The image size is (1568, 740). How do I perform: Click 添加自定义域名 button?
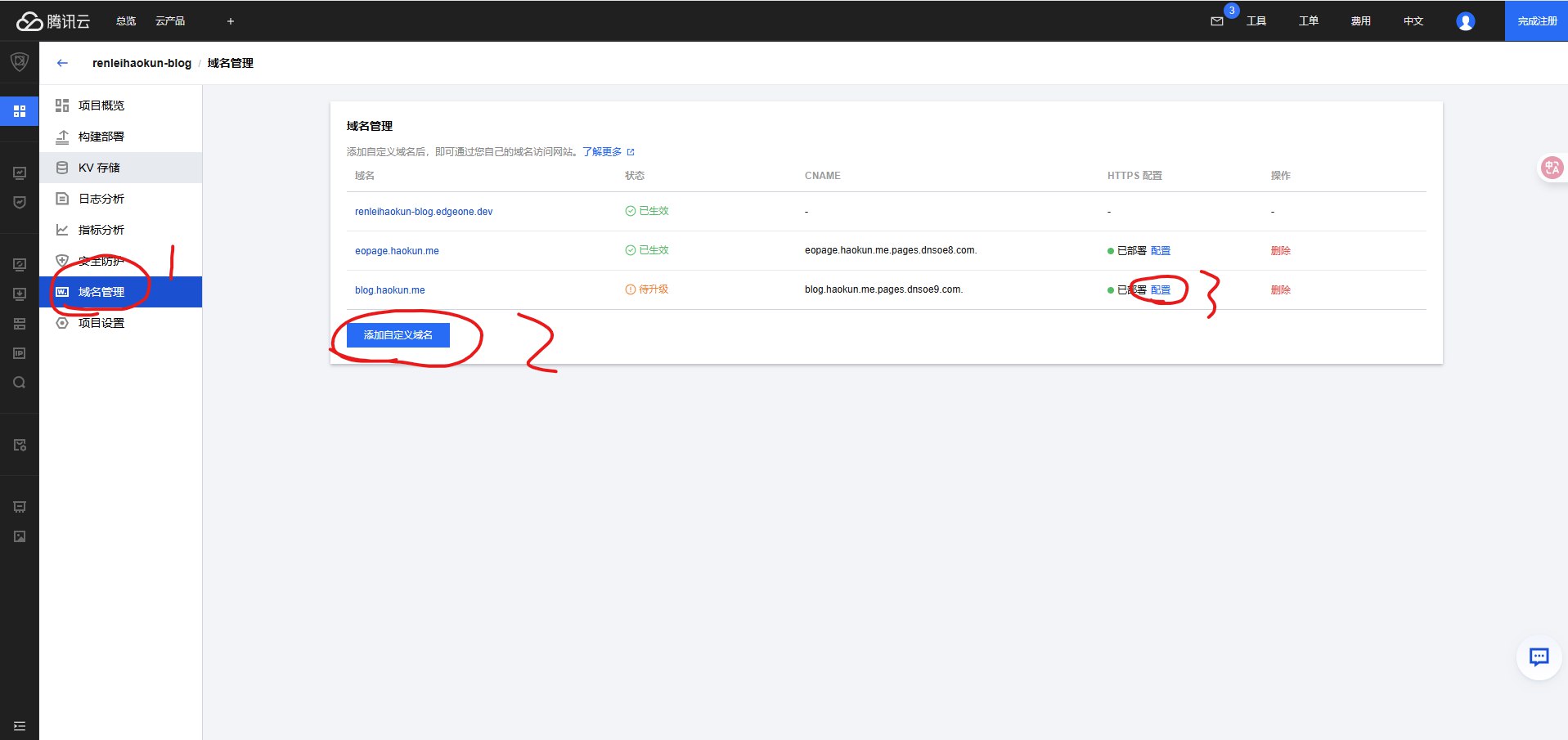pyautogui.click(x=398, y=335)
